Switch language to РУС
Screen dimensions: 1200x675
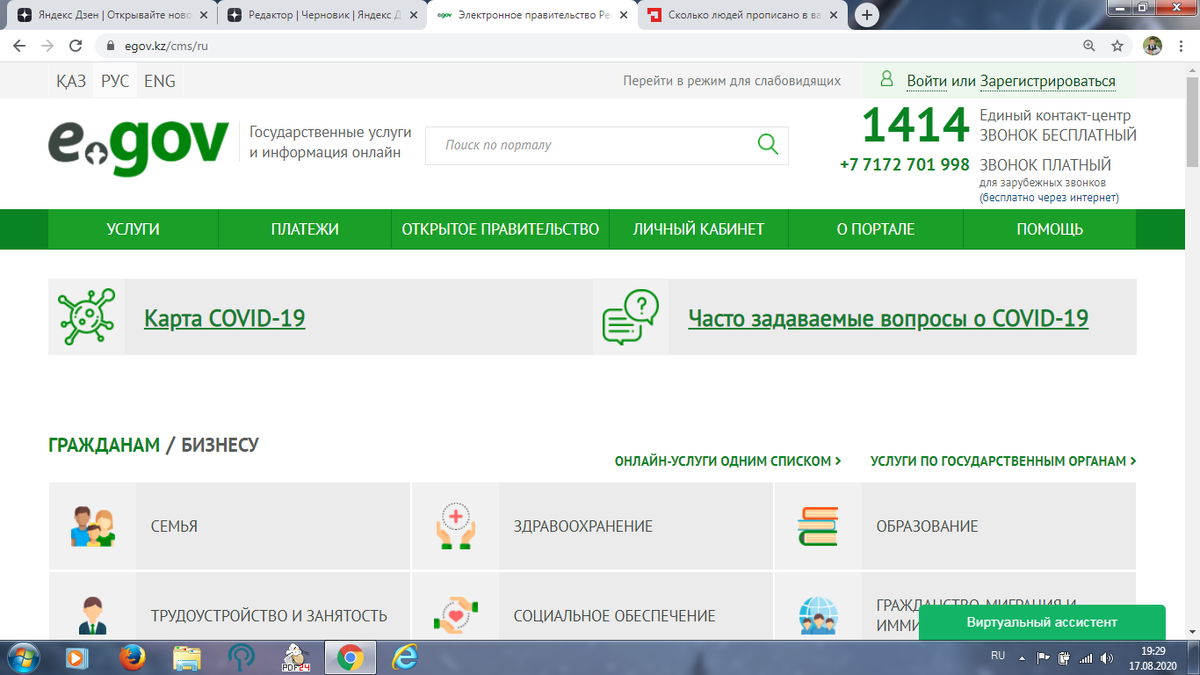pyautogui.click(x=115, y=81)
